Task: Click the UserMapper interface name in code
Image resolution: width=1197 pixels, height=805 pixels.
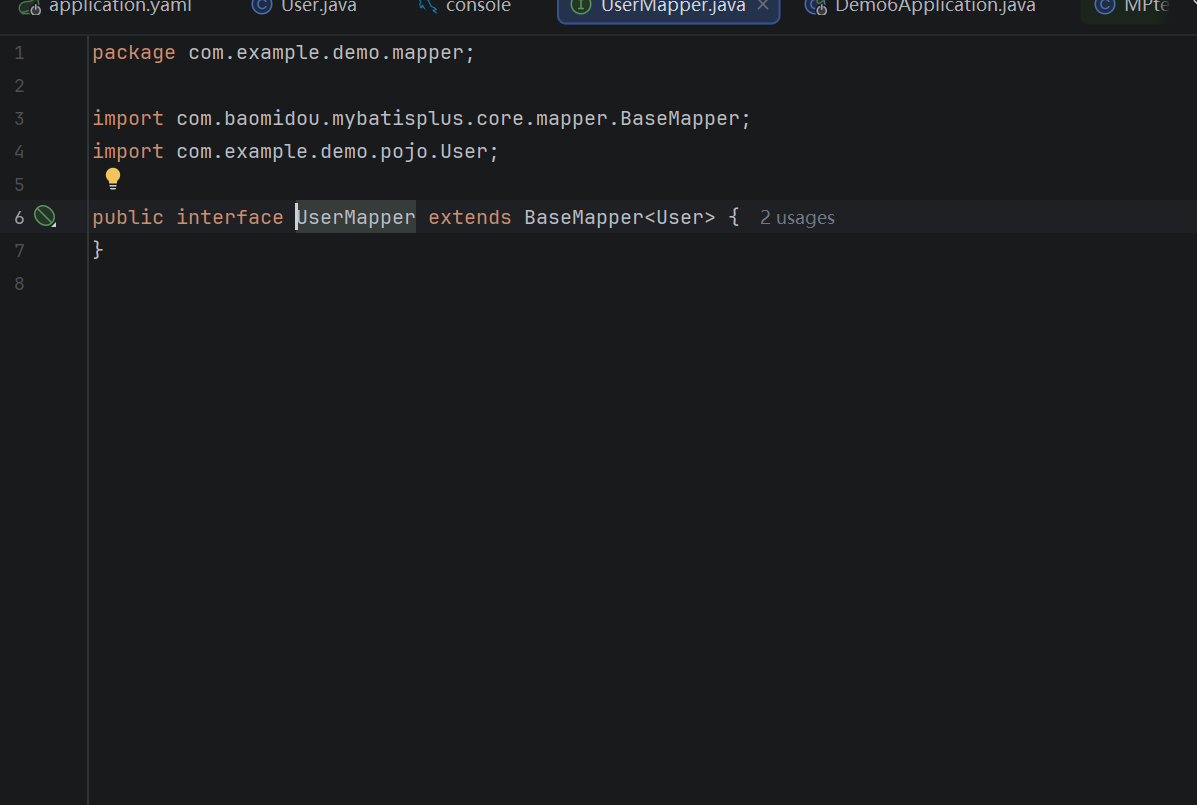Action: 356,217
